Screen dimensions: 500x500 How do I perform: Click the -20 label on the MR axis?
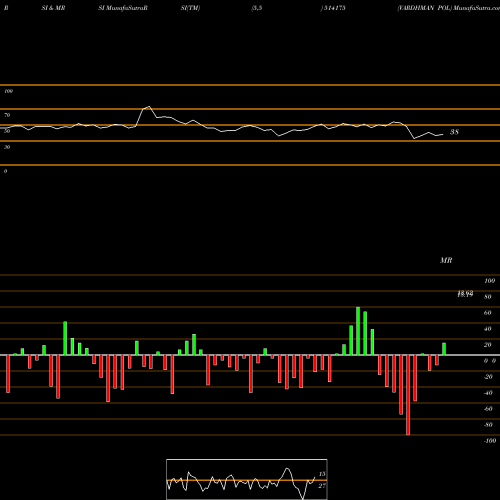click(x=488, y=377)
